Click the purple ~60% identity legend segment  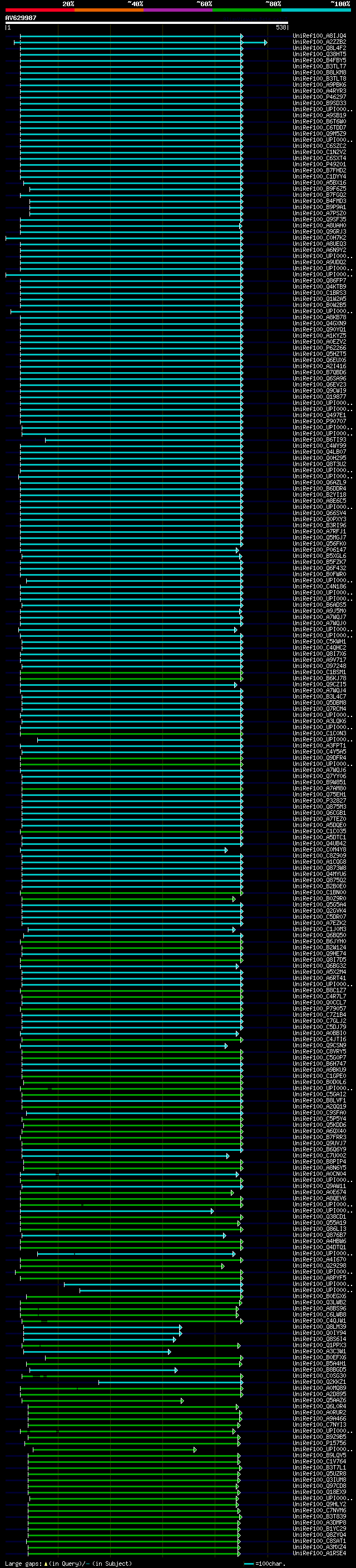179,10
